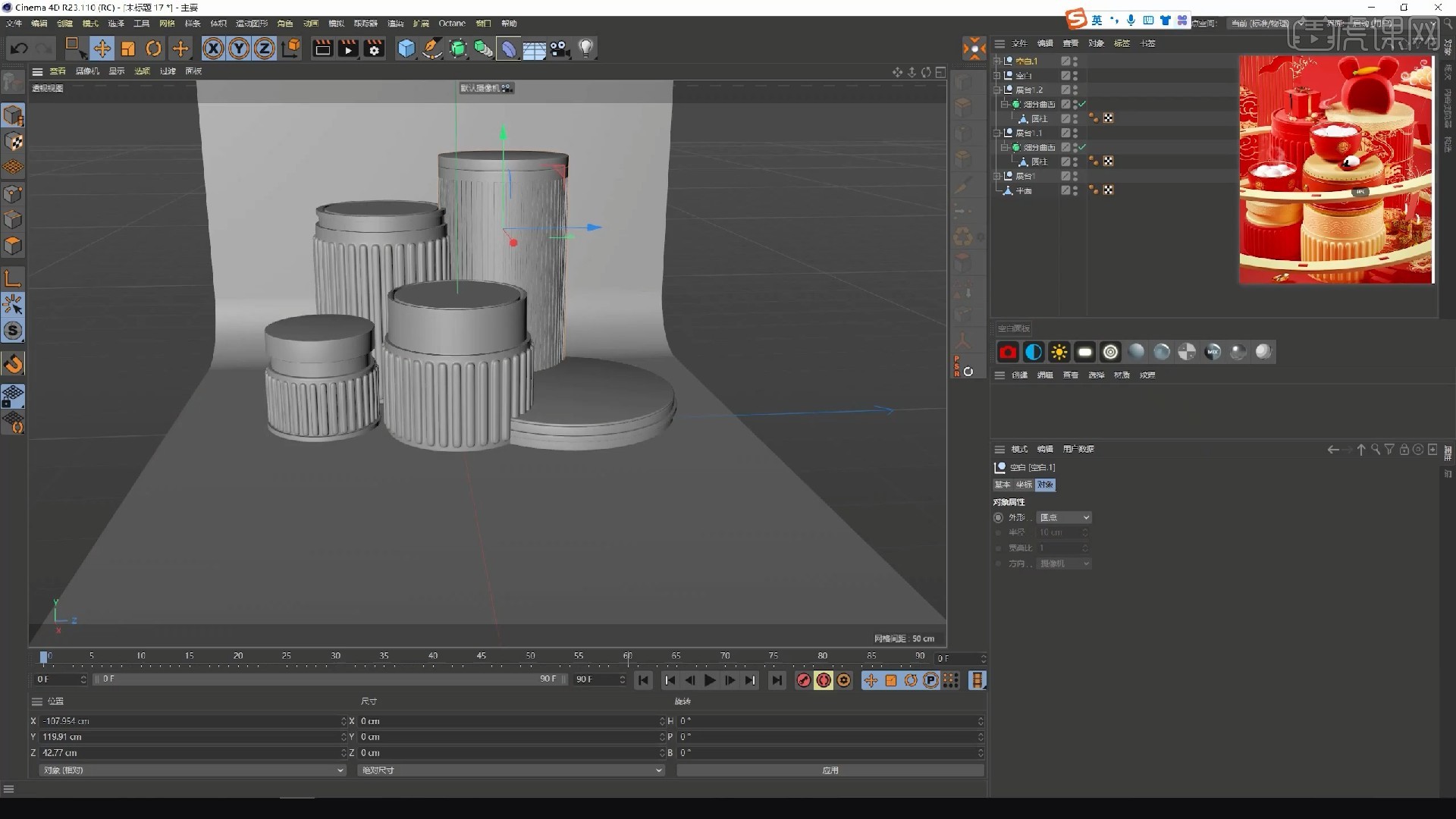Disable first 细分曲面 green checkmark
The image size is (1456, 819).
coord(1083,104)
